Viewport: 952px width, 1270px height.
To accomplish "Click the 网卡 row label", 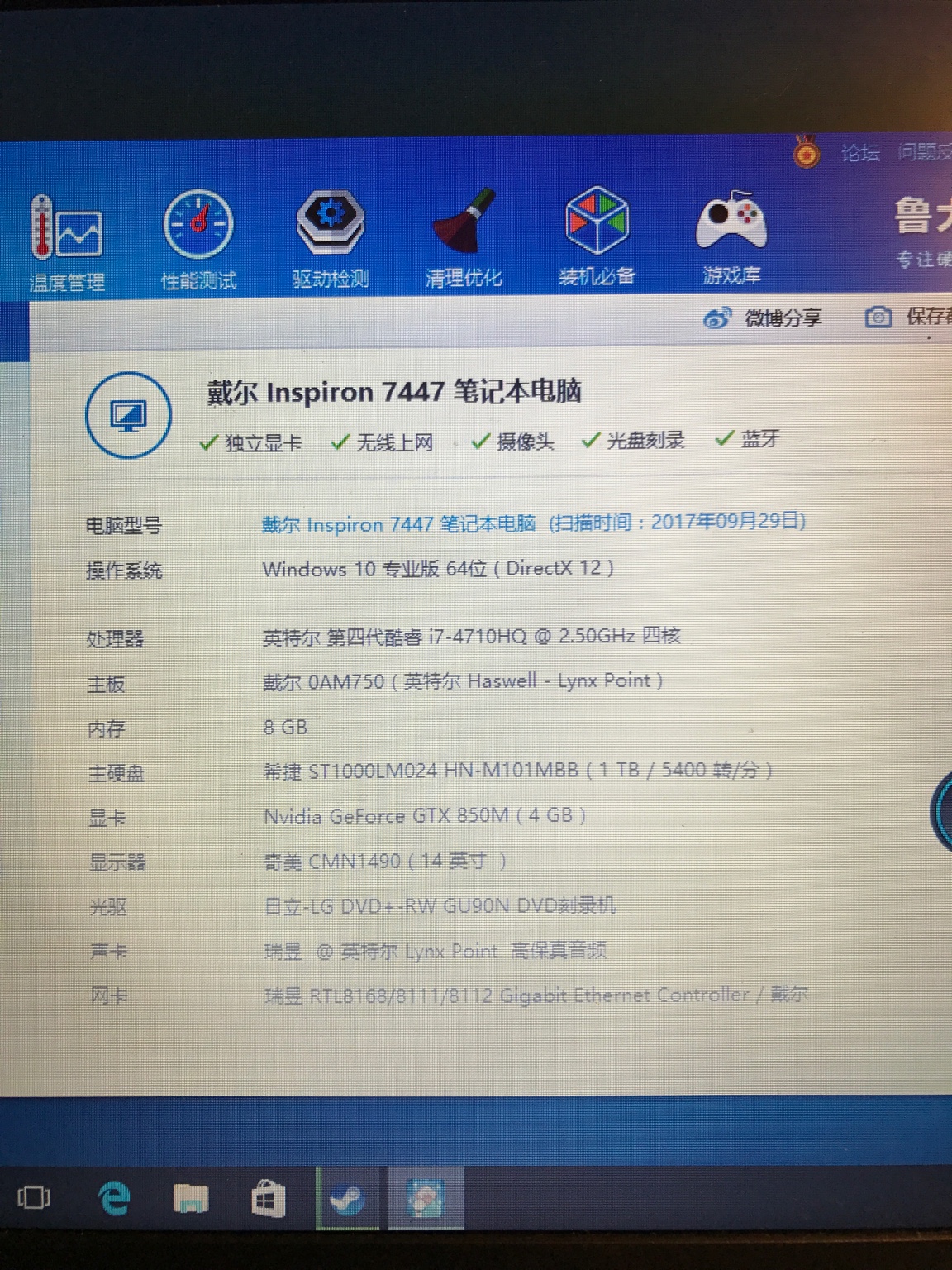I will click(109, 996).
